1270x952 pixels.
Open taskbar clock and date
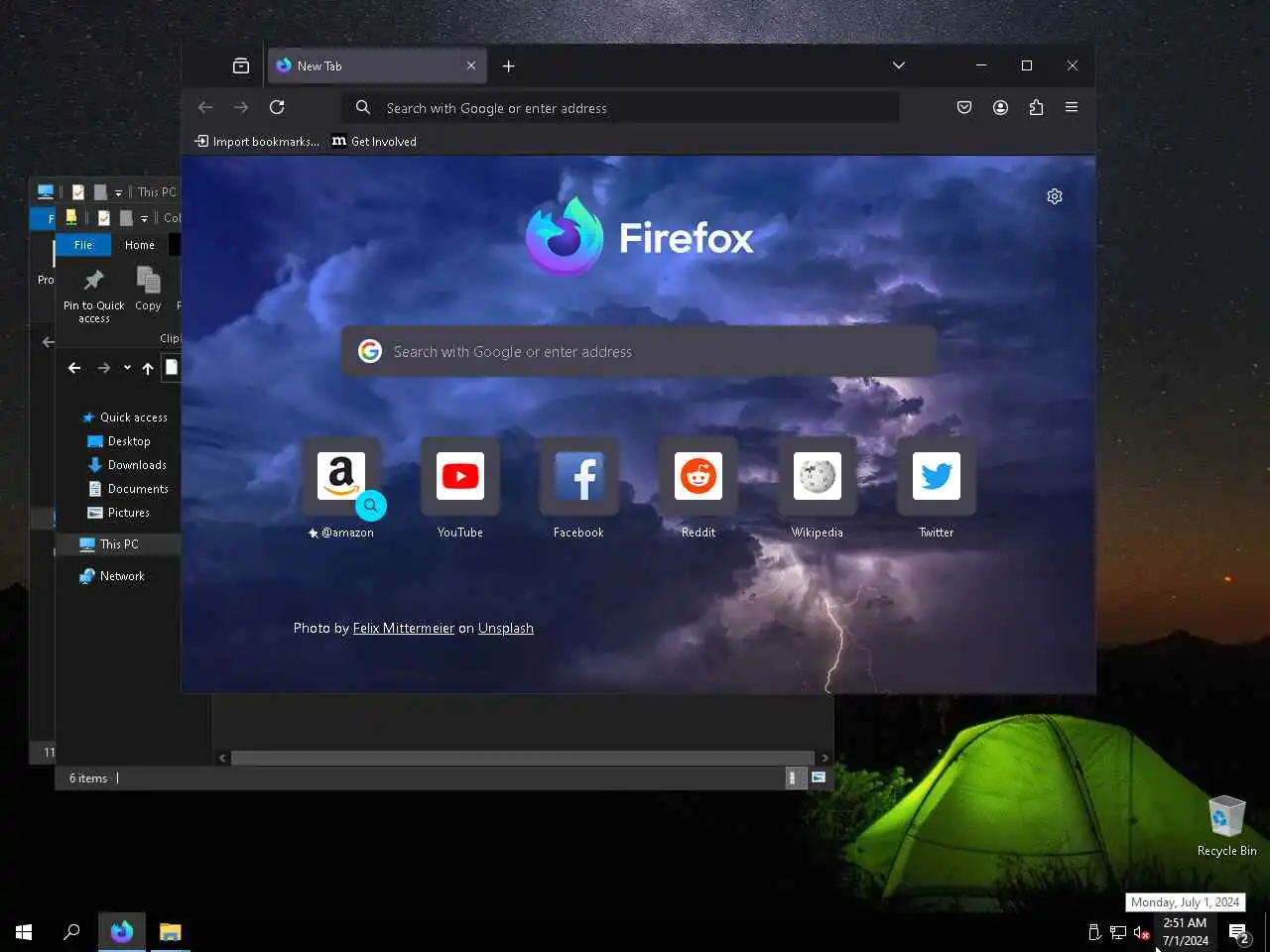(x=1186, y=932)
